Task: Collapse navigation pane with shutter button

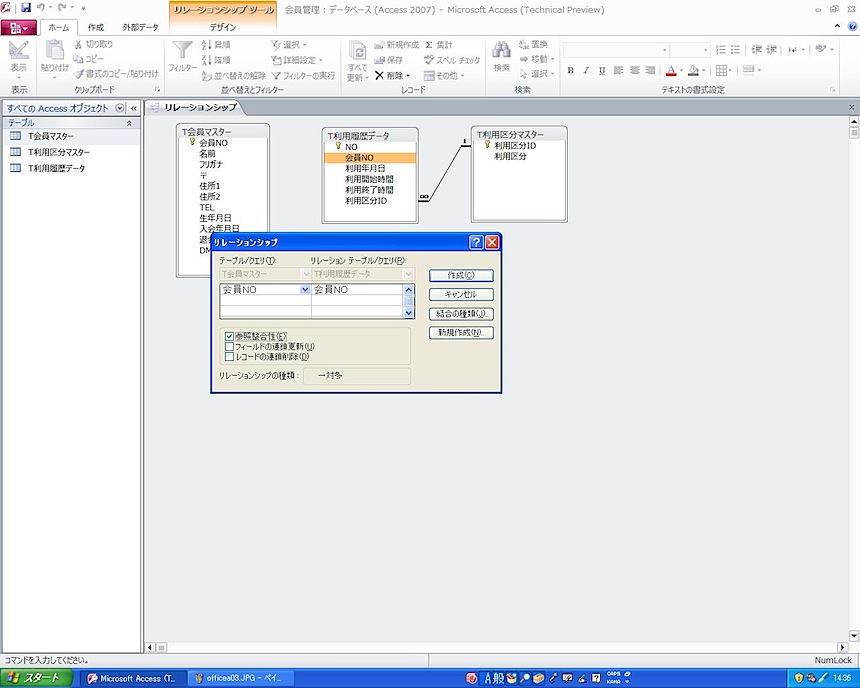Action: [x=134, y=108]
